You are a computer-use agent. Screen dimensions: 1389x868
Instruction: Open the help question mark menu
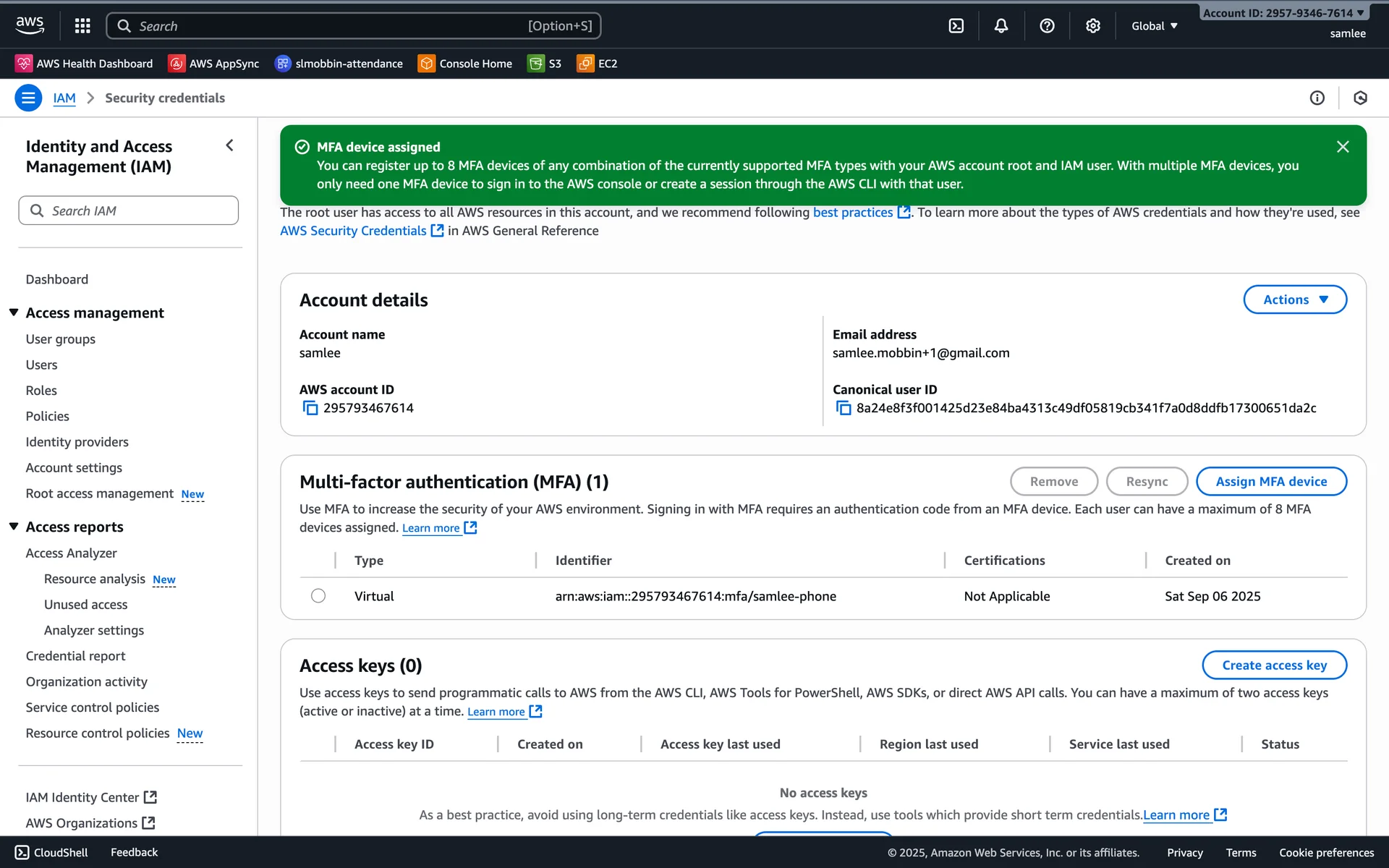pyautogui.click(x=1046, y=26)
